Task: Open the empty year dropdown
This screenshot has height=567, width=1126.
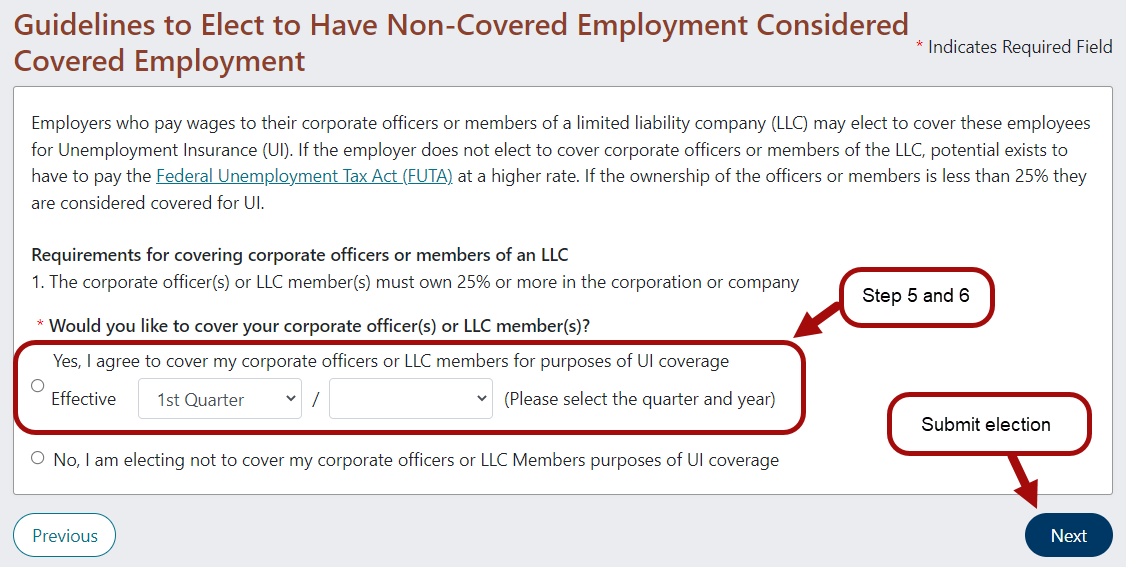Action: 410,398
